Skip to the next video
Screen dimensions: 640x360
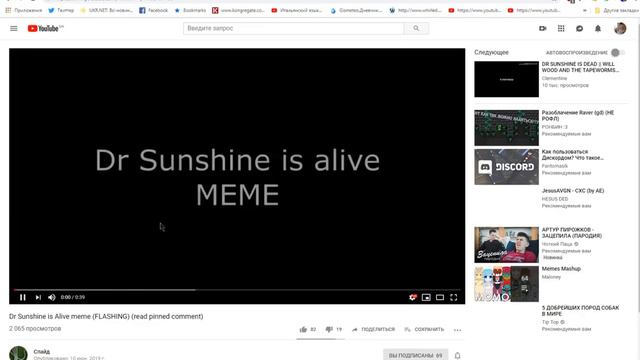click(x=38, y=297)
